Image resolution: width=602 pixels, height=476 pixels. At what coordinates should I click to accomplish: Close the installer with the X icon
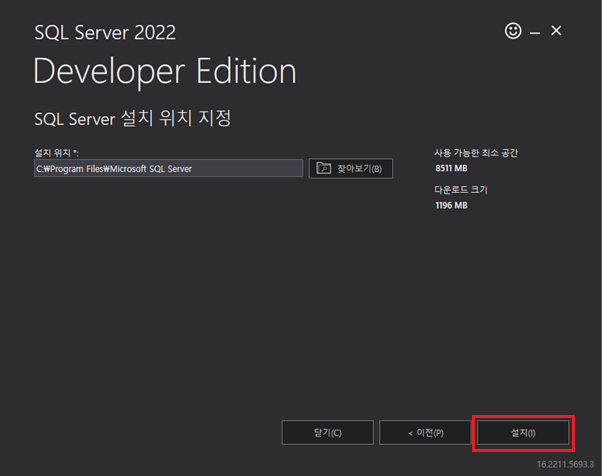pyautogui.click(x=556, y=30)
